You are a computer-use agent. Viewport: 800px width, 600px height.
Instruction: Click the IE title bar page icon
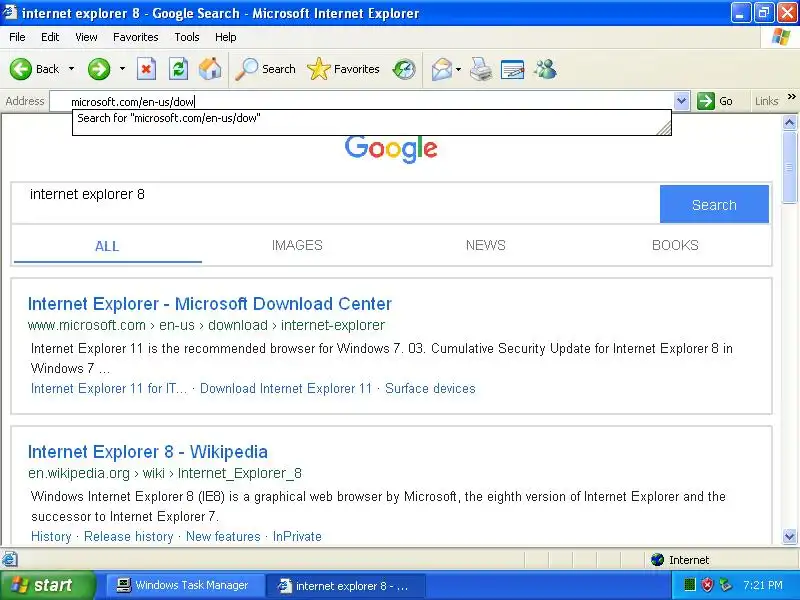pos(10,12)
